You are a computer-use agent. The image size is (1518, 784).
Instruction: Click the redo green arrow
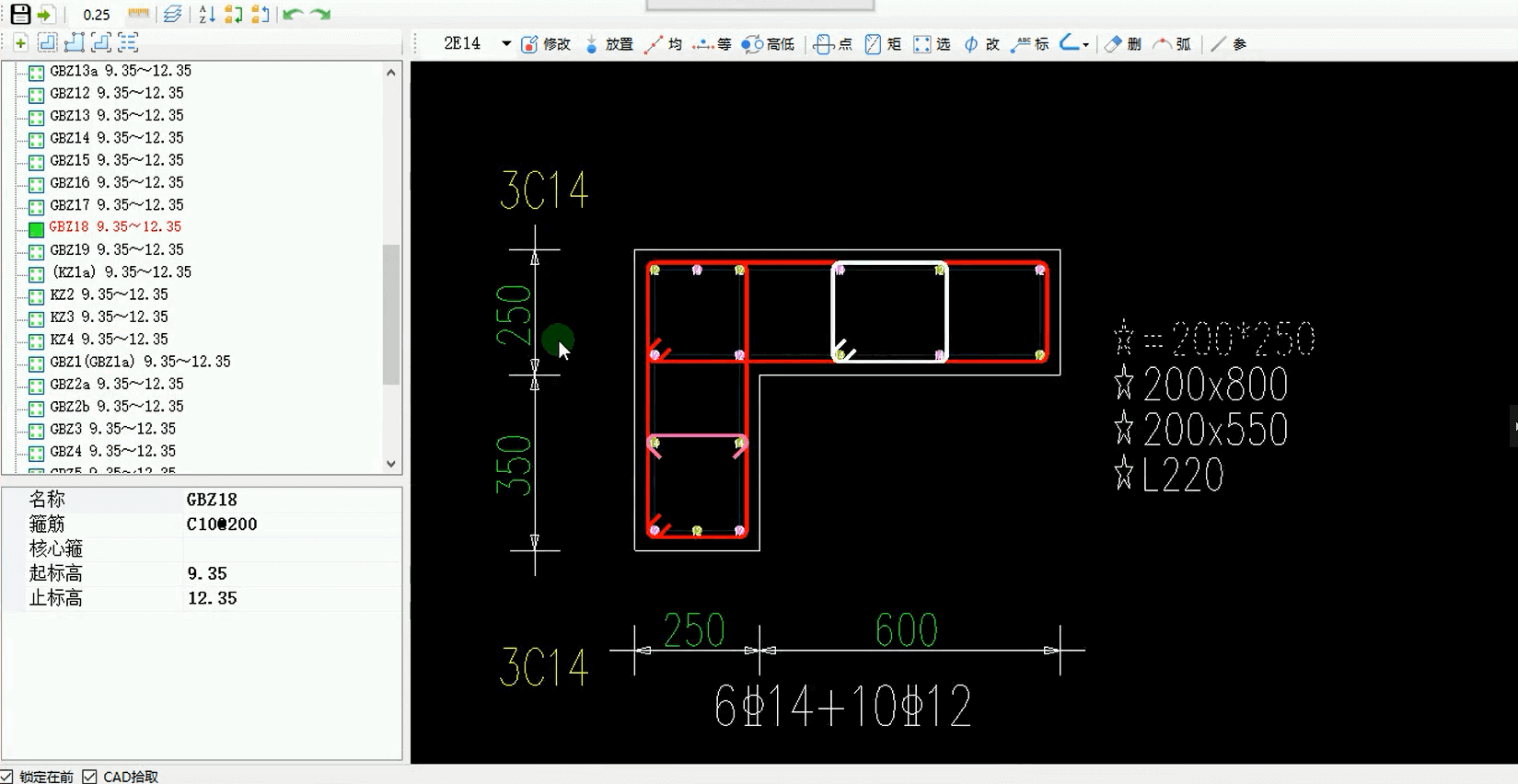[x=320, y=14]
